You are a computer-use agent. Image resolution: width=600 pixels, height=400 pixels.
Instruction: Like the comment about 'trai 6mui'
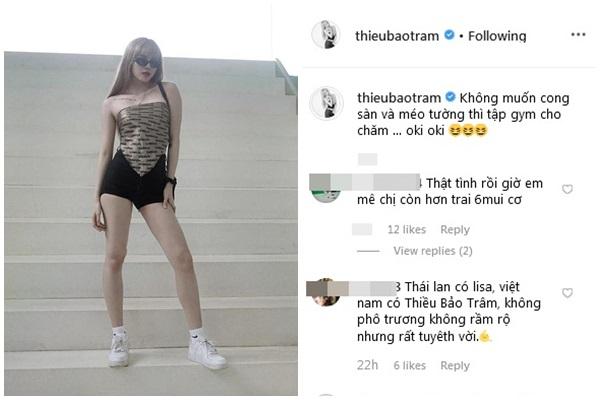click(x=567, y=189)
